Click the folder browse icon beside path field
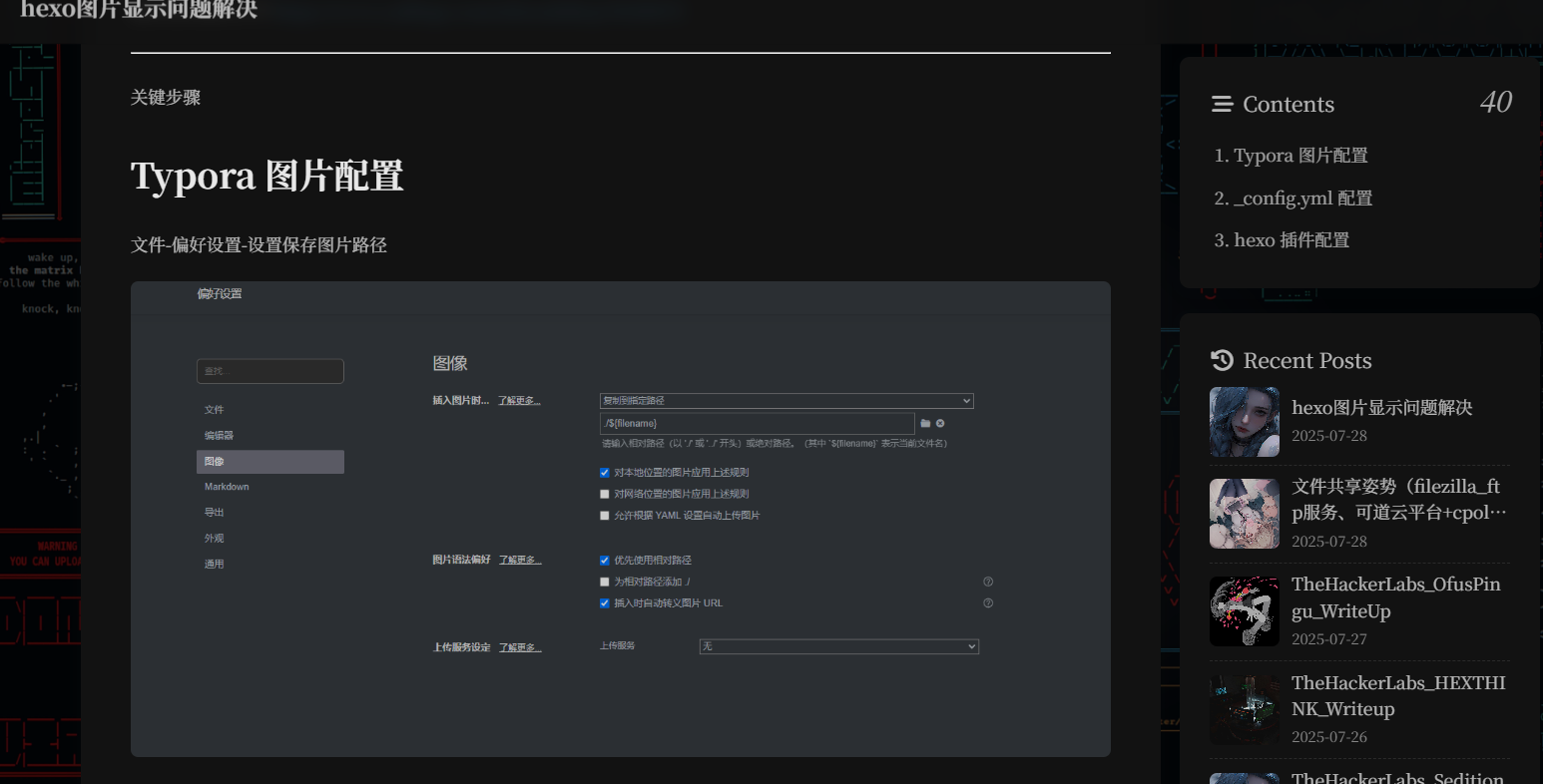This screenshot has height=784, width=1543. [925, 424]
